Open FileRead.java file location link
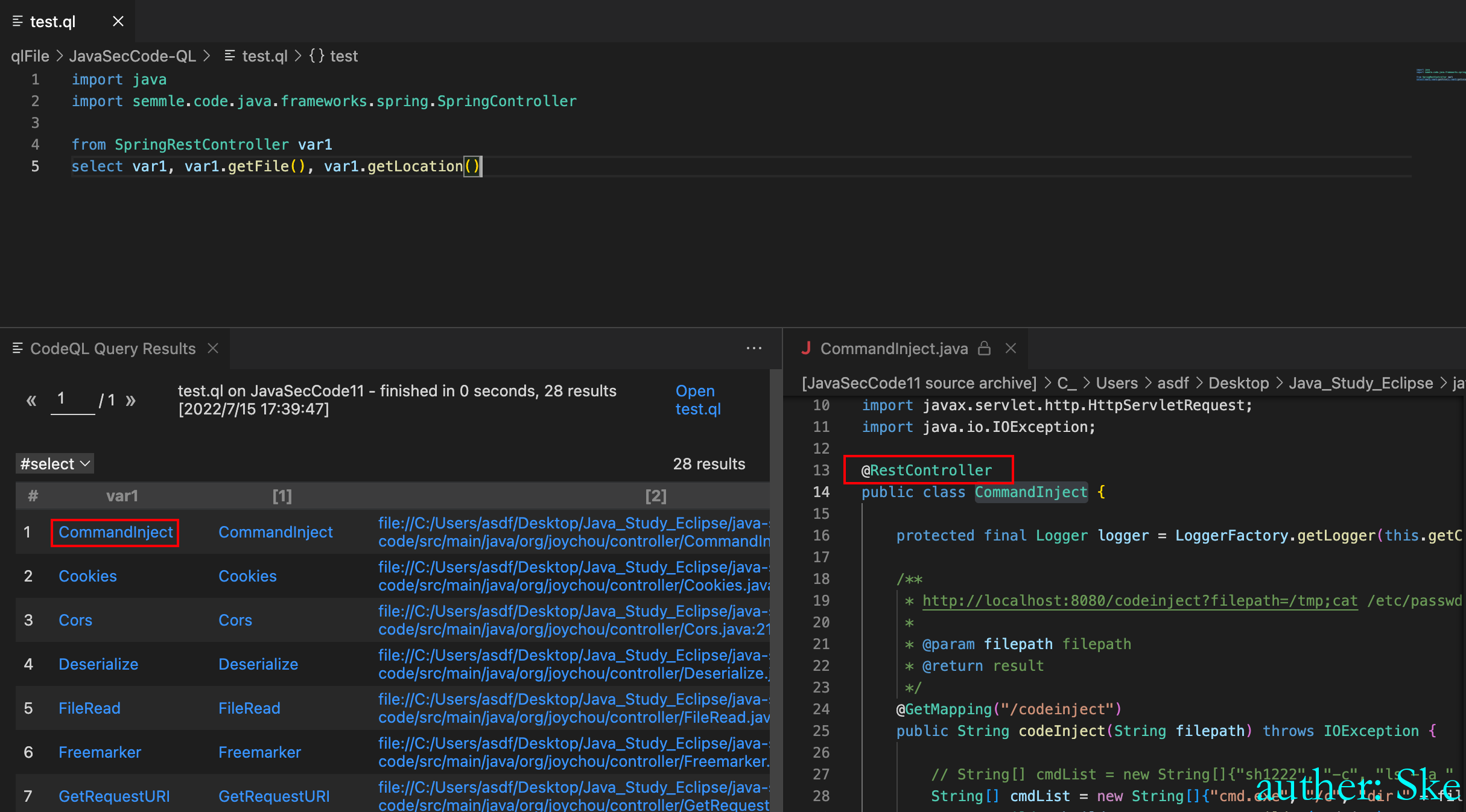Image resolution: width=1466 pixels, height=812 pixels. [x=574, y=708]
